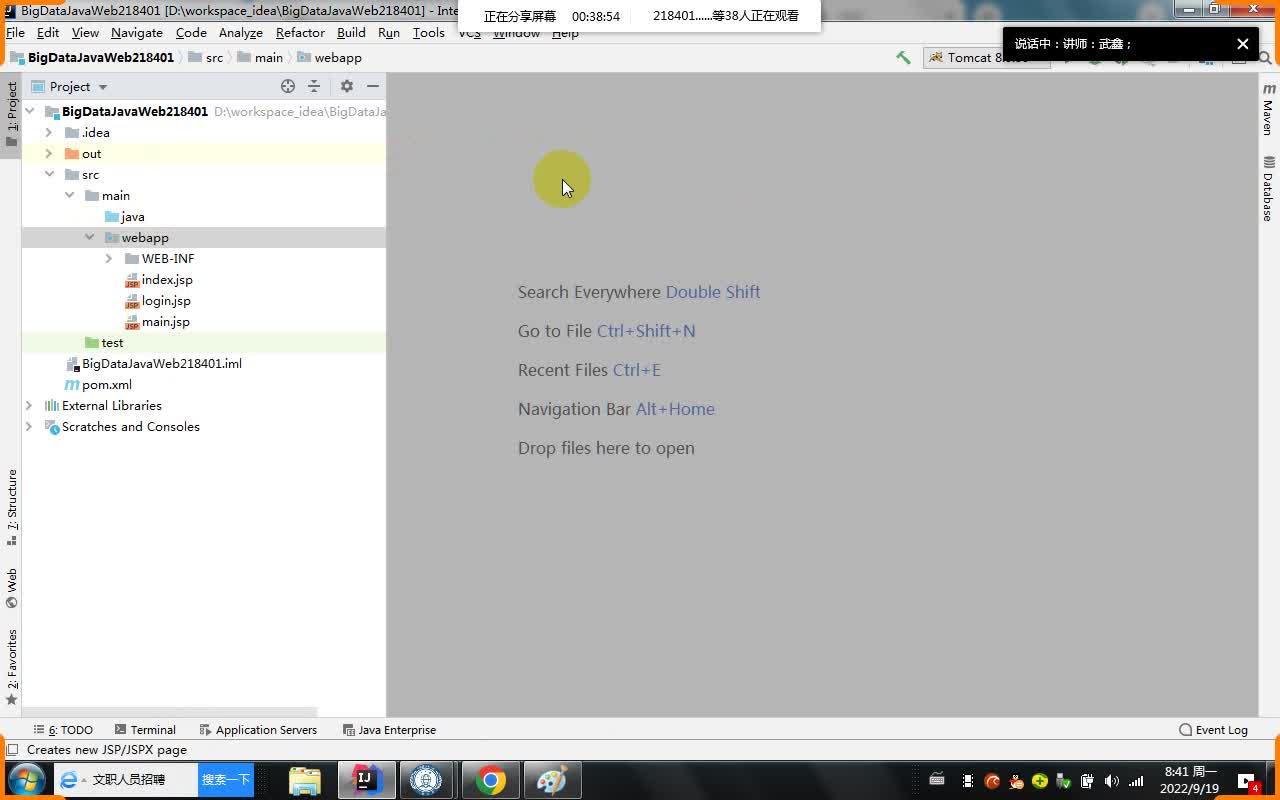Click the green build hammer icon

(x=903, y=57)
